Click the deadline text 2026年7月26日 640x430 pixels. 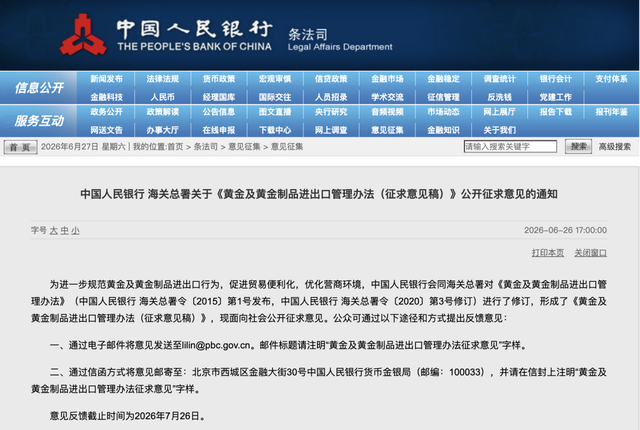point(167,416)
